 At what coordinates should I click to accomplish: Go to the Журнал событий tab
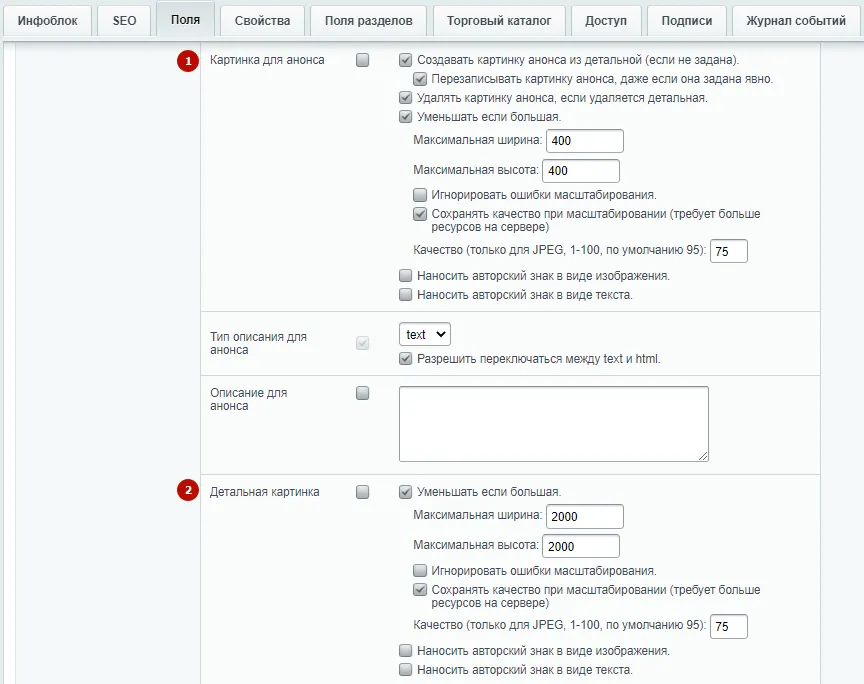click(x=796, y=21)
